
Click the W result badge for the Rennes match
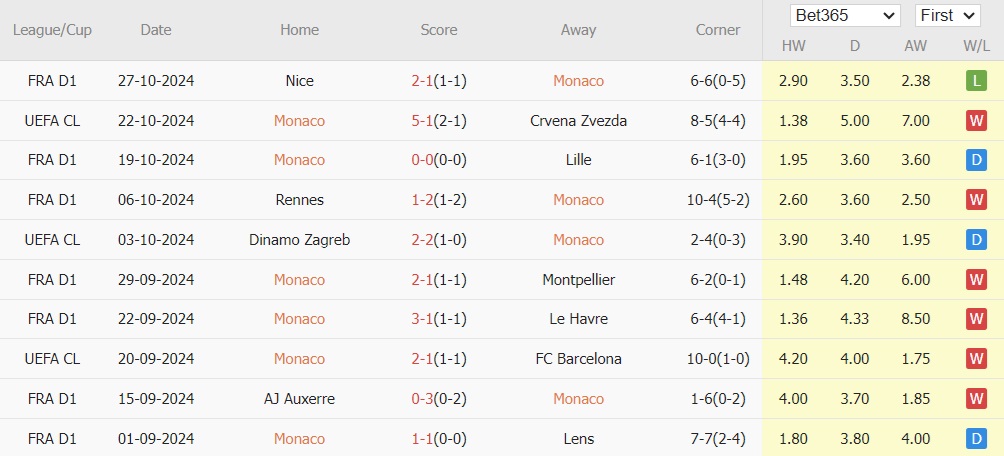tap(976, 200)
